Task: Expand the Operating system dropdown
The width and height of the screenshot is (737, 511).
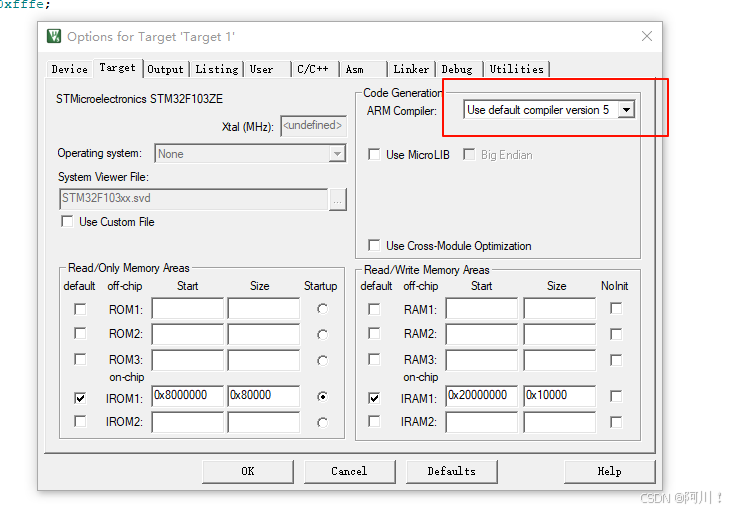Action: point(337,154)
